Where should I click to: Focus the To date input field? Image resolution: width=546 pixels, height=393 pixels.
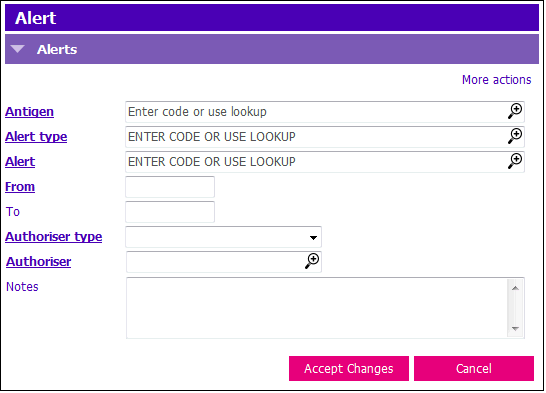[x=170, y=212]
